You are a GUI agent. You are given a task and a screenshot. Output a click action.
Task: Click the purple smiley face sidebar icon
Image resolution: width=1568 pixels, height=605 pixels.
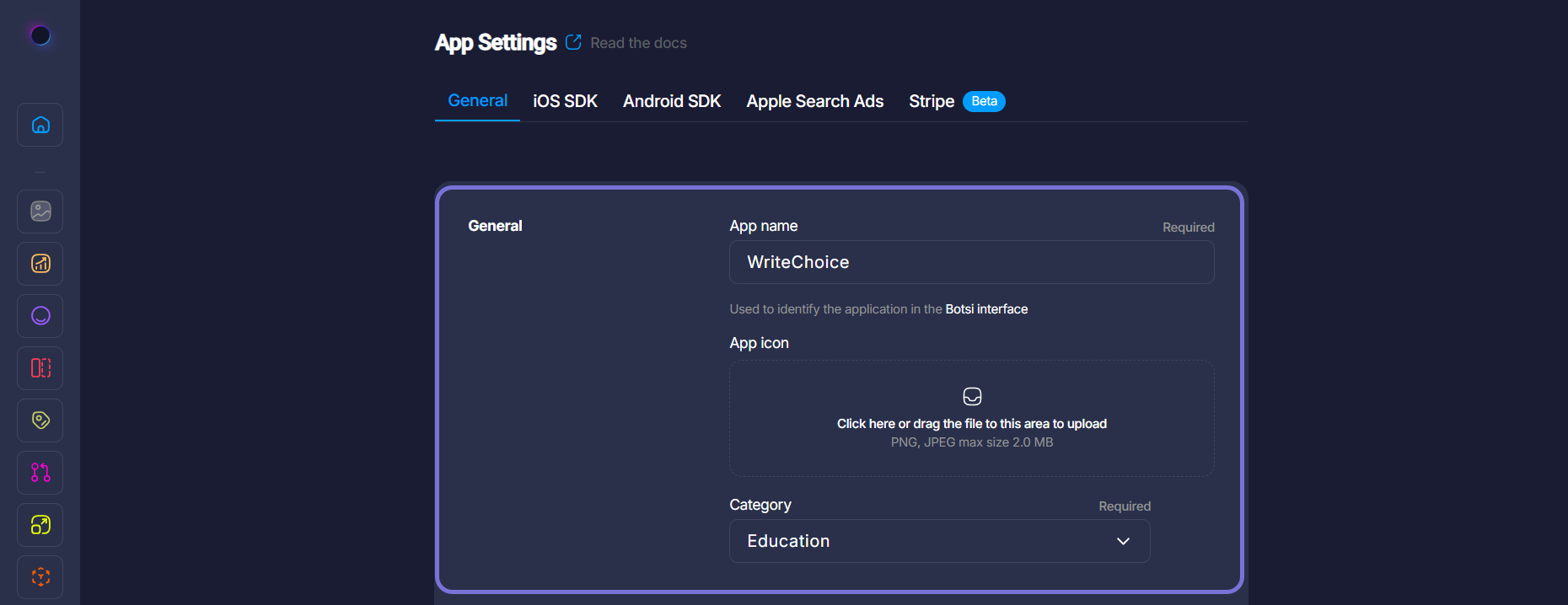pos(40,316)
